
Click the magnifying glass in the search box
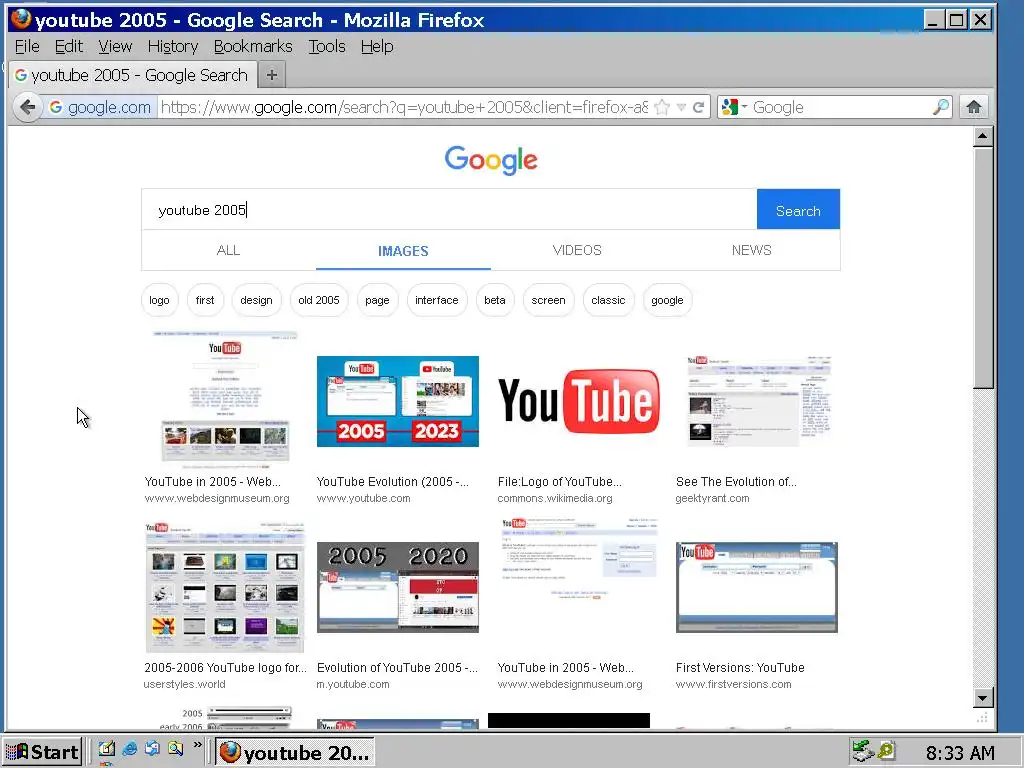click(940, 107)
